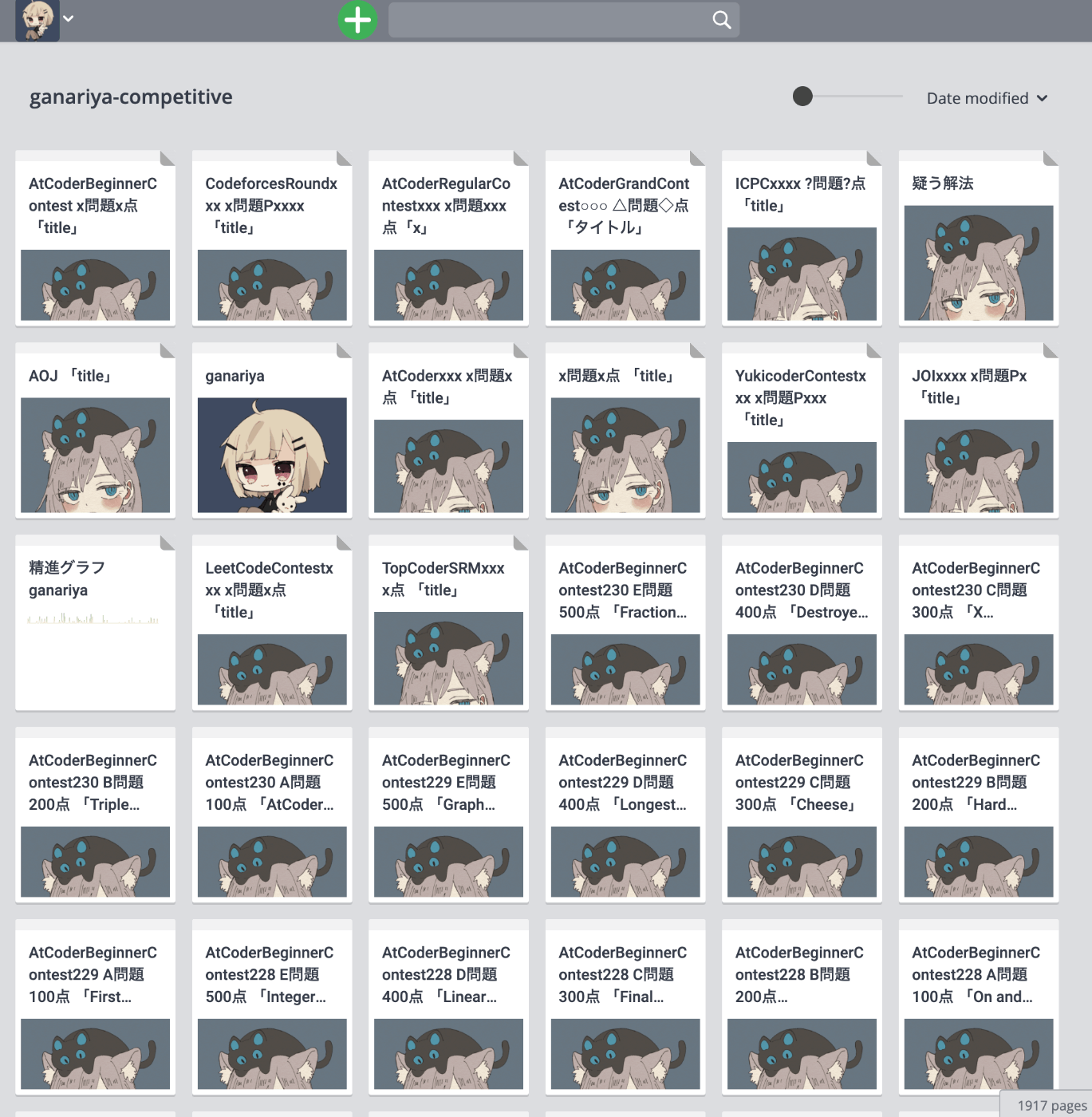Screen dimensions: 1092x1117
Task: Open ABC230 E問題 Fraction card
Action: (x=625, y=623)
